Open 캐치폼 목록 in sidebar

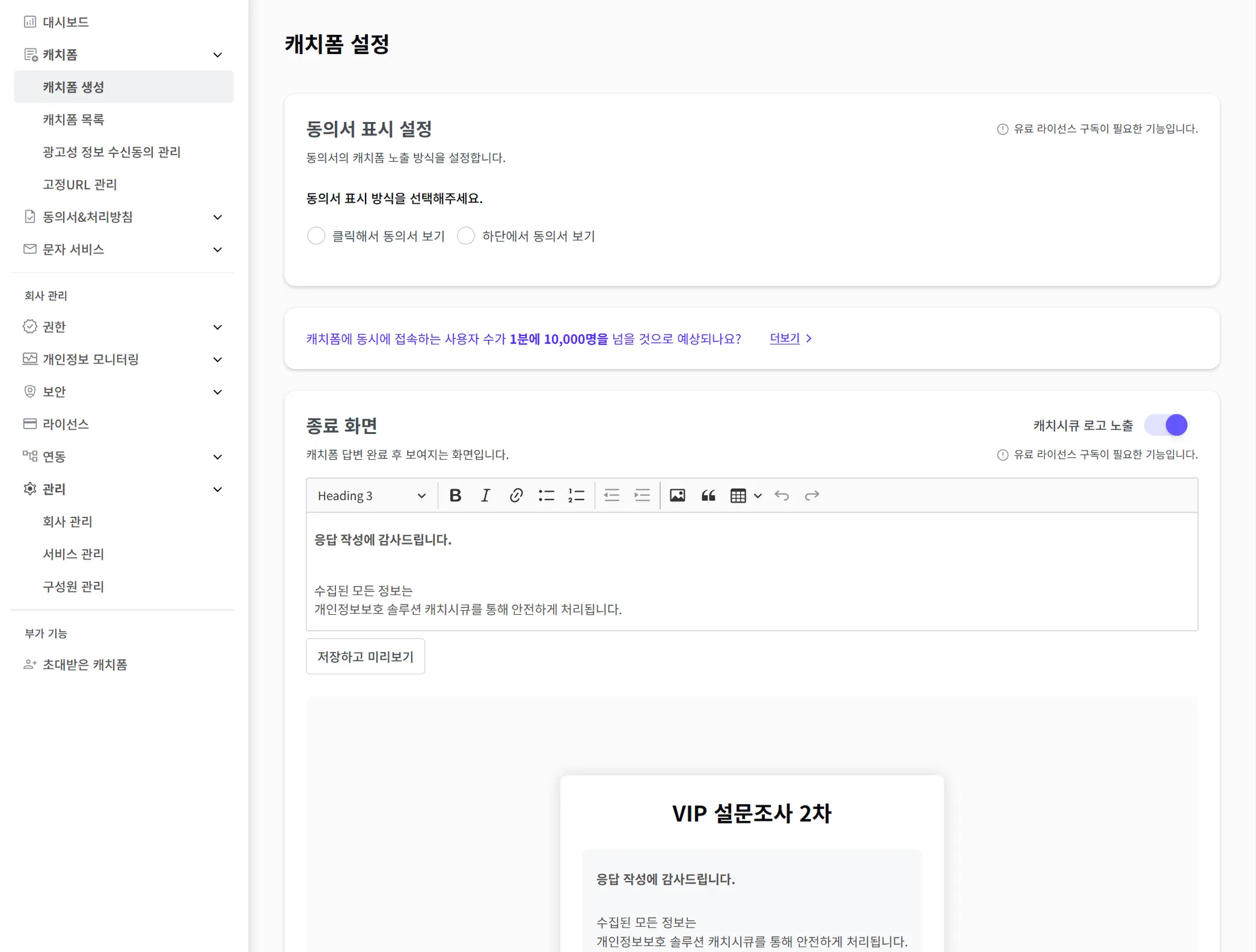coord(74,120)
